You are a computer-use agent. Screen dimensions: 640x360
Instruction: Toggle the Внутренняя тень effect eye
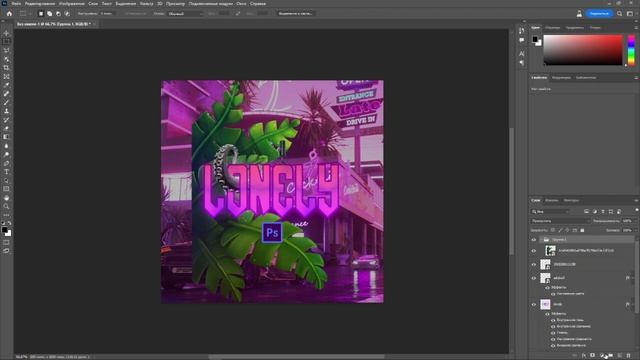click(553, 320)
